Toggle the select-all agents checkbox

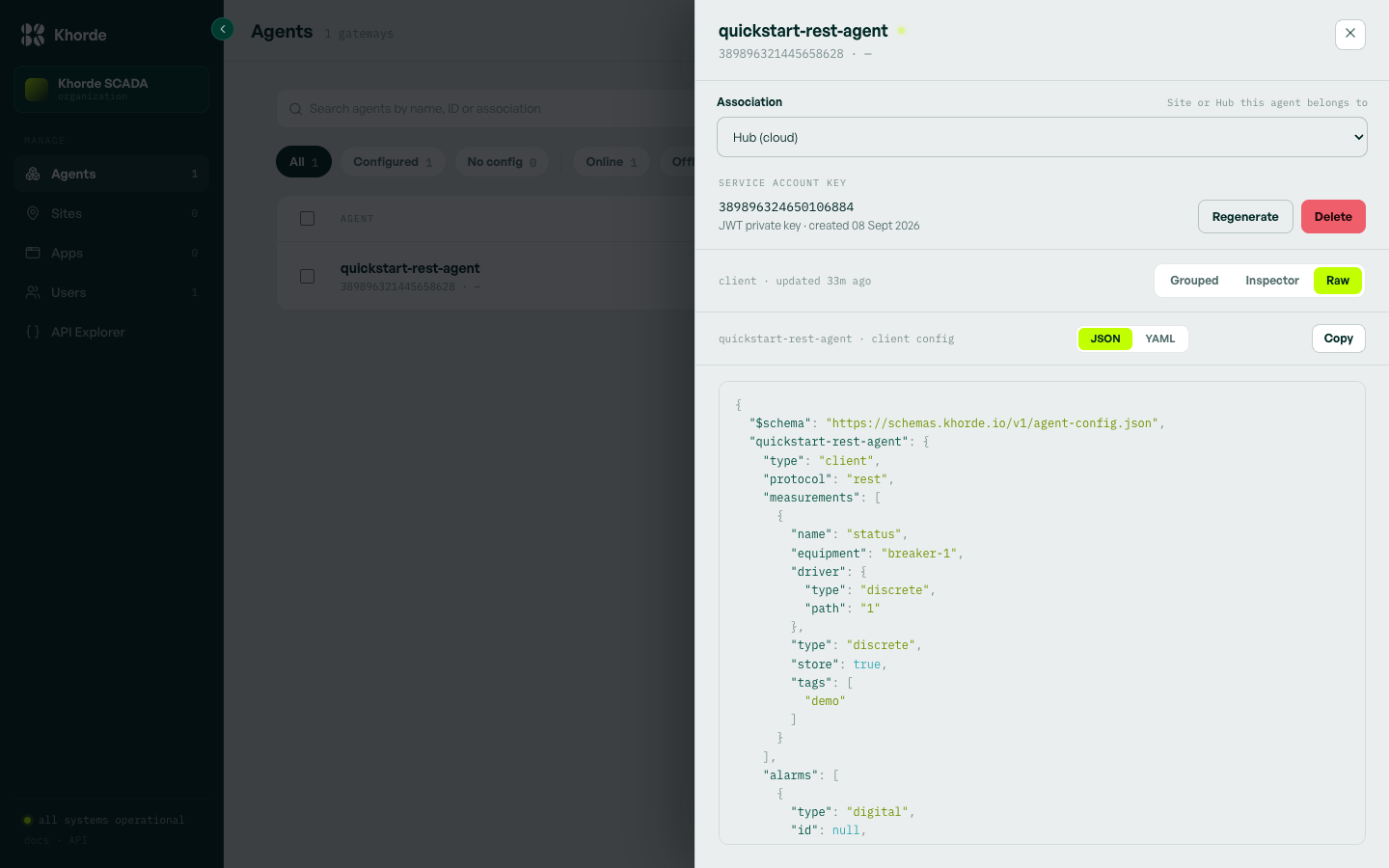point(308,219)
